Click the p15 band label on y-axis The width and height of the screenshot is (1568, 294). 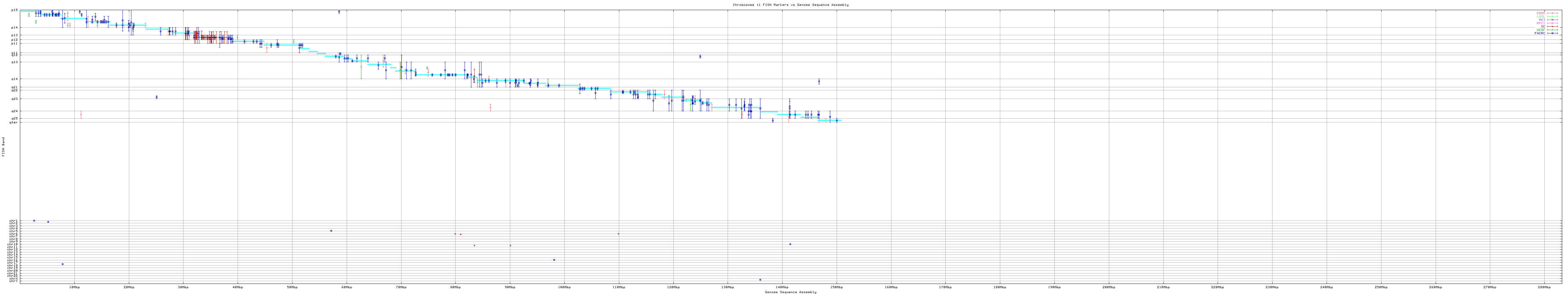[x=14, y=10]
